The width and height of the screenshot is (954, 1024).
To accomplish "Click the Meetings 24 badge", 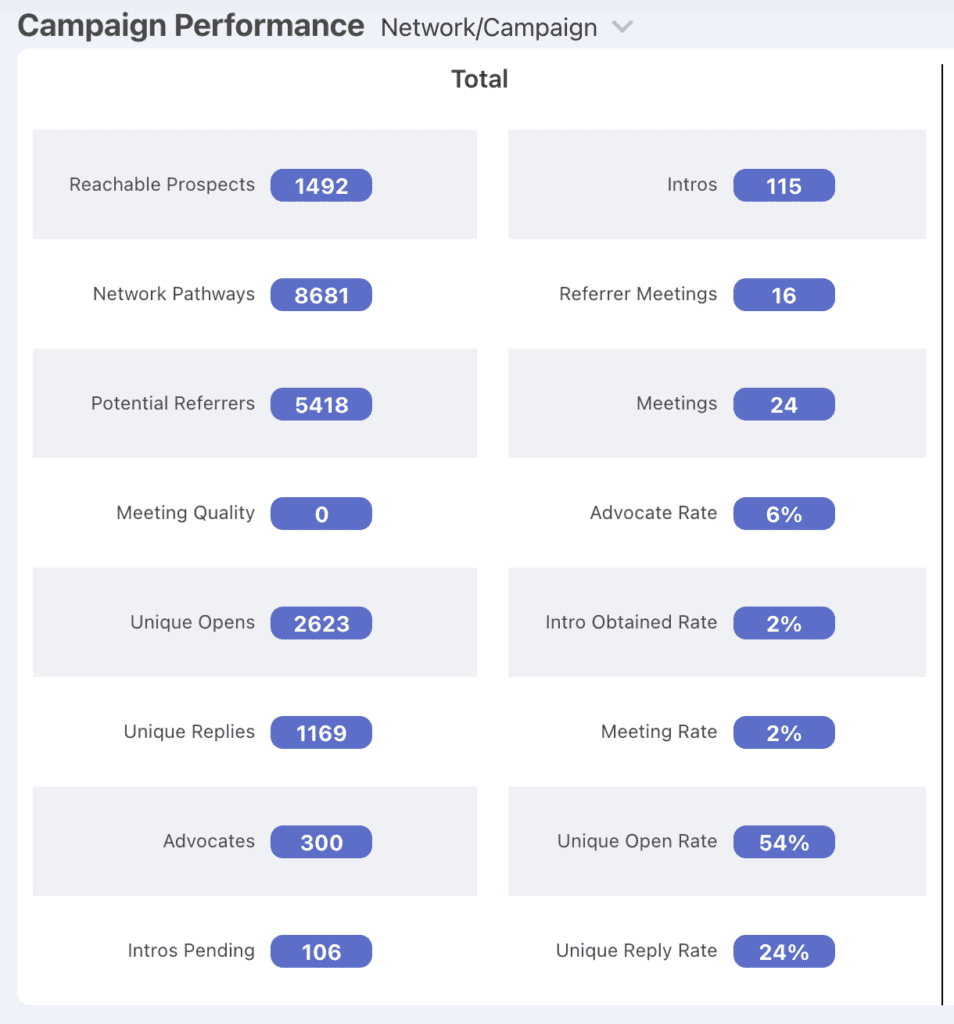I will tap(784, 404).
